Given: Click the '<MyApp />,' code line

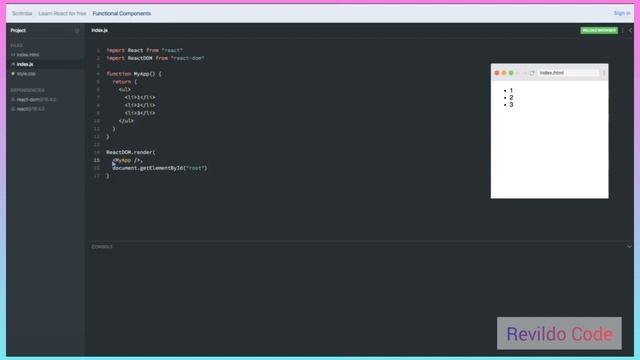Looking at the screenshot, I should [127, 160].
